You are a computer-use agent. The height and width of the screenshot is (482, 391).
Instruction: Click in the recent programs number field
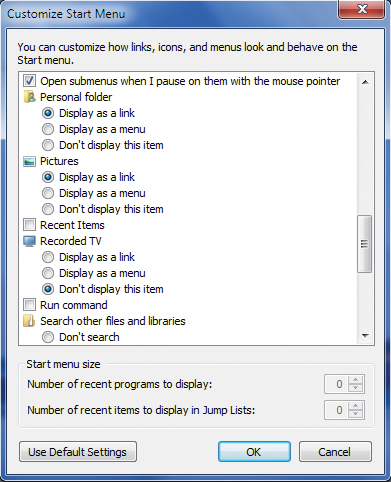[337, 384]
